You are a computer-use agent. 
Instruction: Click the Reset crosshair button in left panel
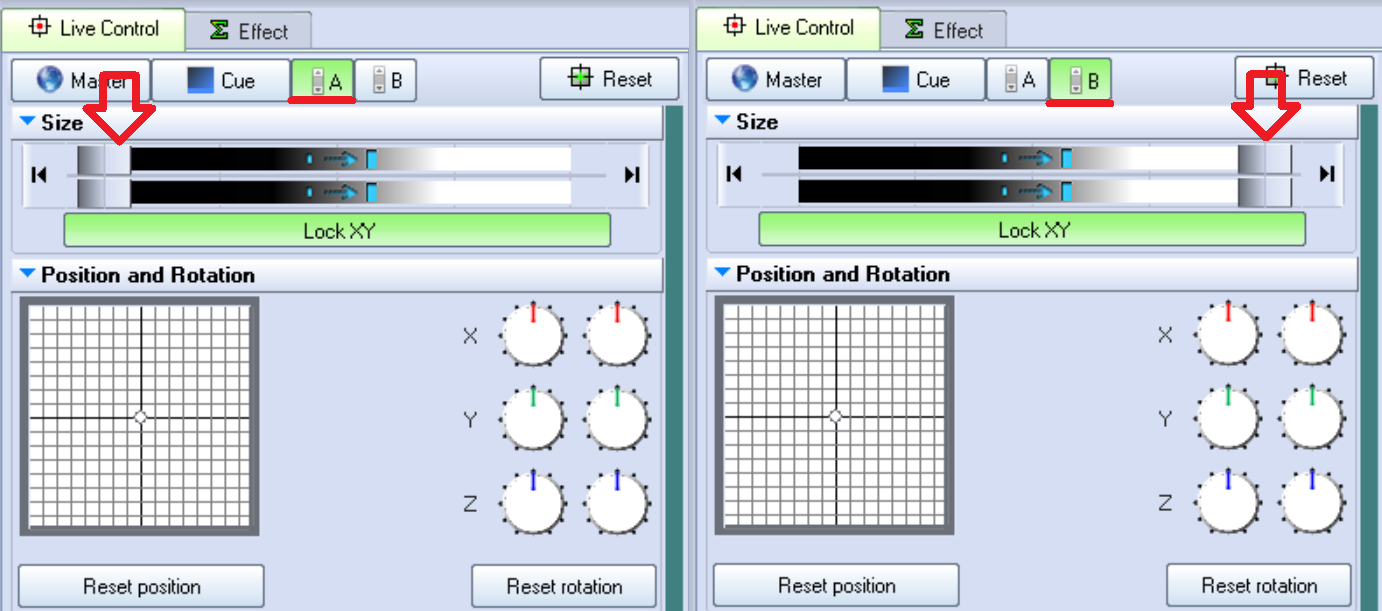[x=609, y=79]
